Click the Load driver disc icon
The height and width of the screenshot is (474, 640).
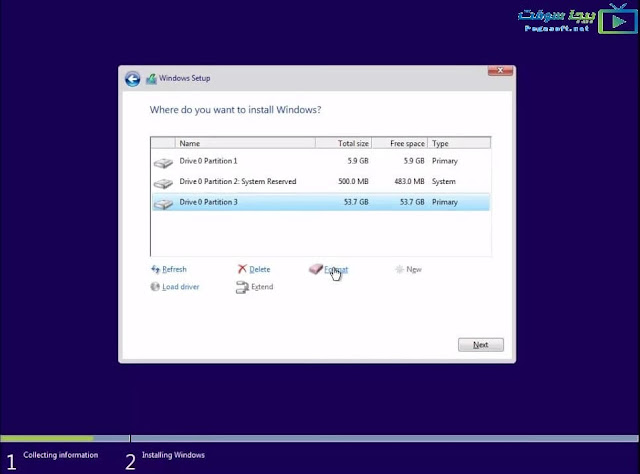point(155,287)
